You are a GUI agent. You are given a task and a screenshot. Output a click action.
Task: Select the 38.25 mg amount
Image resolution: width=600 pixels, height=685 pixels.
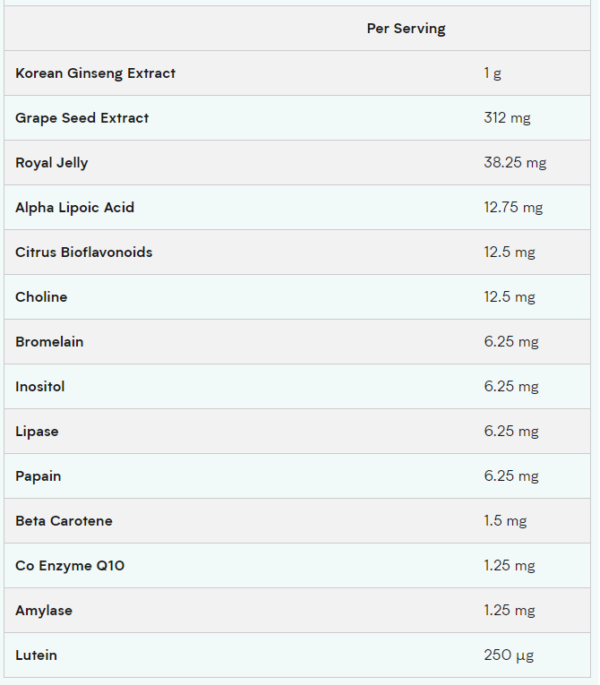coord(515,163)
